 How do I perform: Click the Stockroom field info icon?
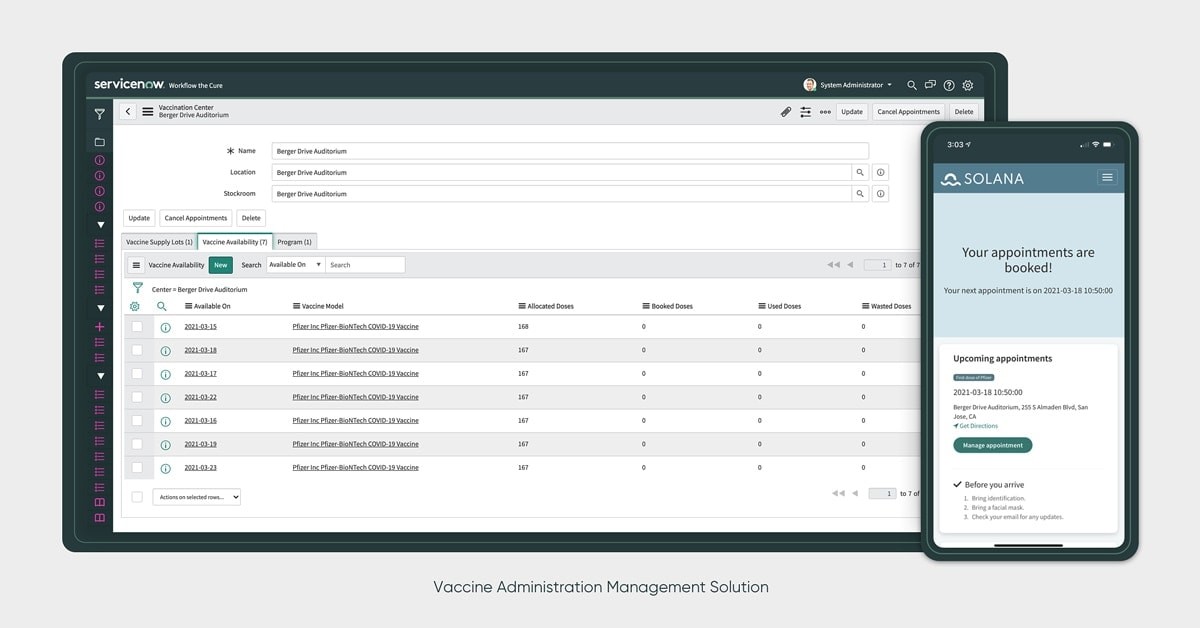(880, 194)
